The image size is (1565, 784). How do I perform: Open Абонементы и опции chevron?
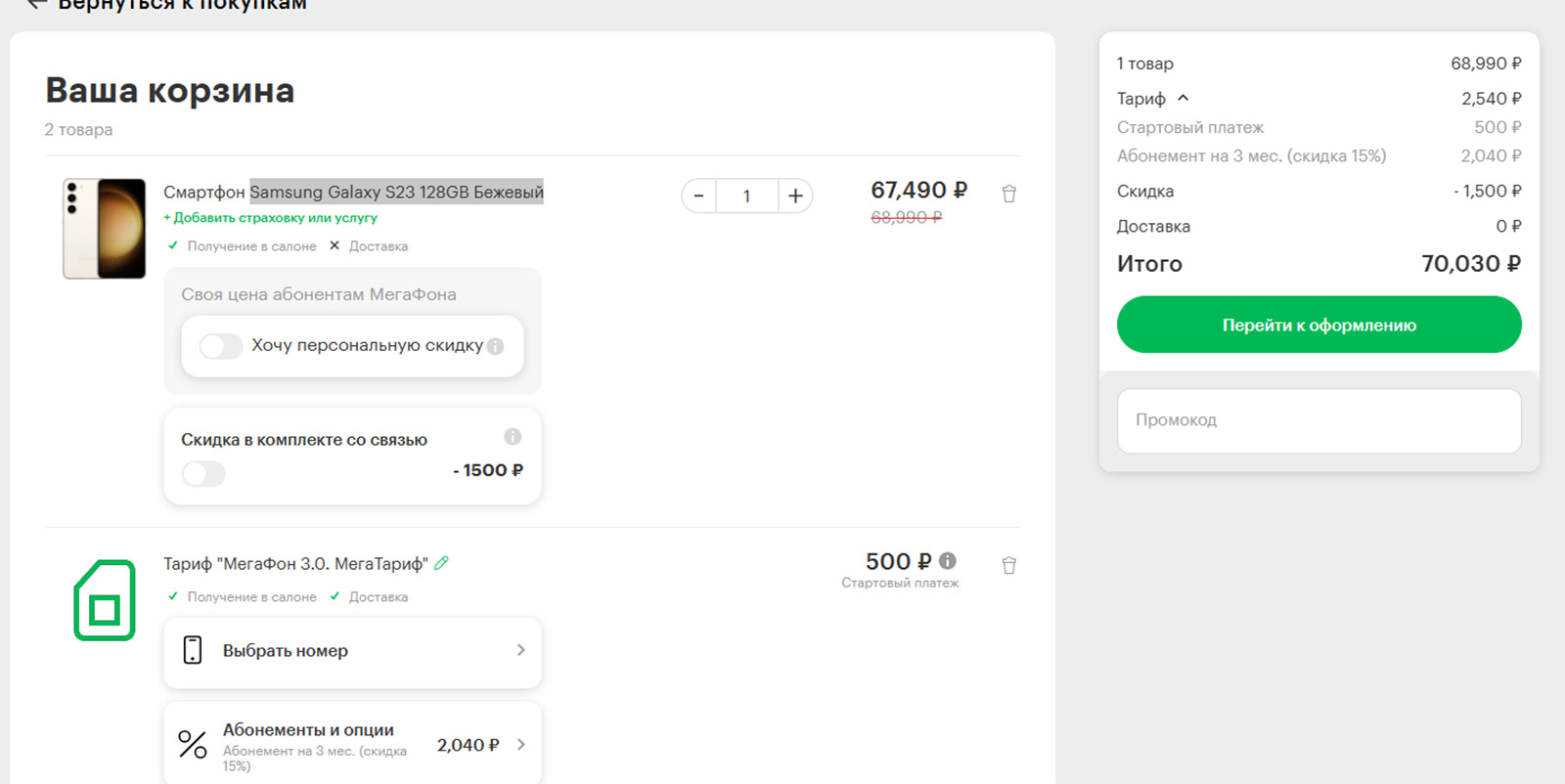[520, 745]
